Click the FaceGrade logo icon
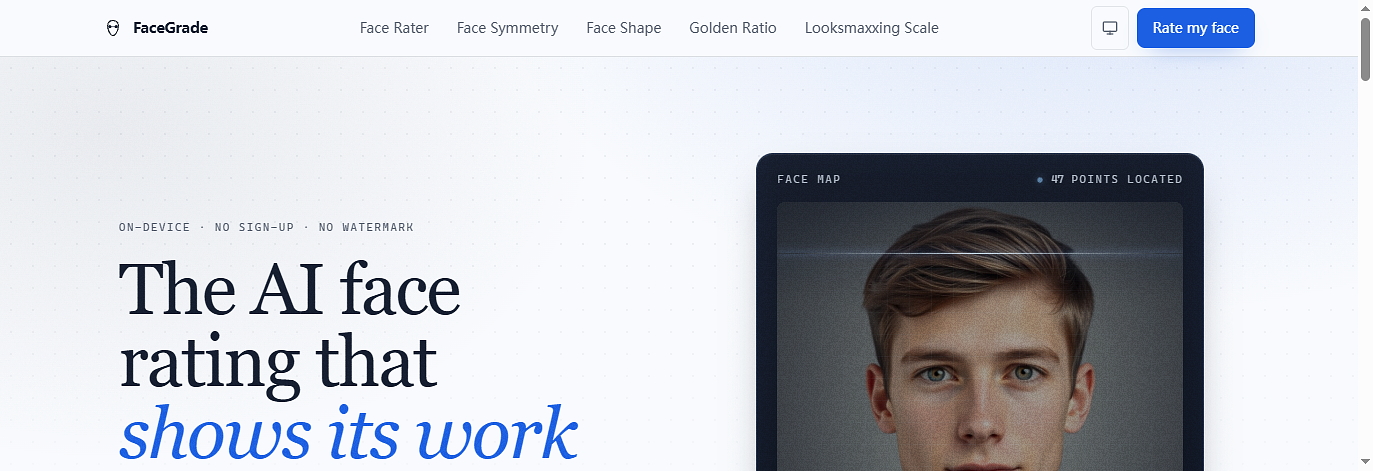This screenshot has width=1373, height=471. tap(113, 28)
